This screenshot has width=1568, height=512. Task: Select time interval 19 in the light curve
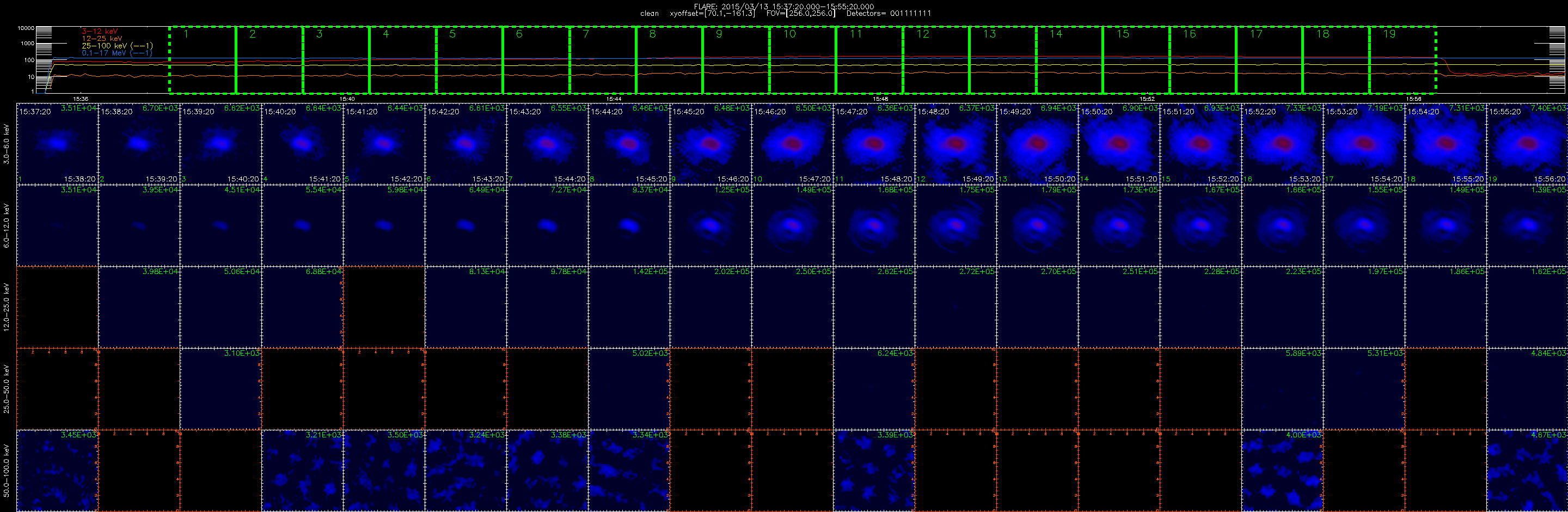[x=1402, y=60]
